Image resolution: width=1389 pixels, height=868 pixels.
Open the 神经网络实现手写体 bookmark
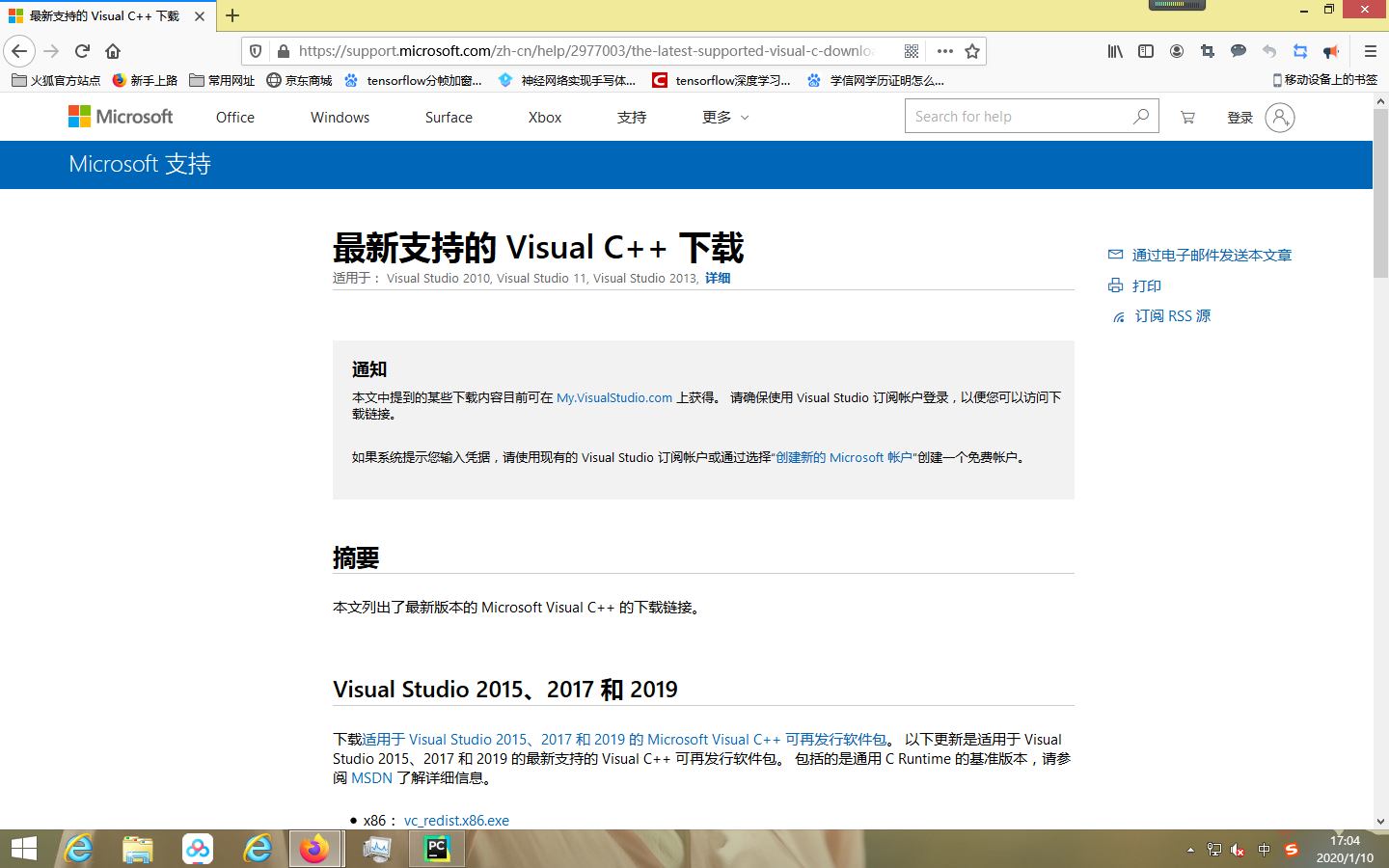[x=567, y=80]
